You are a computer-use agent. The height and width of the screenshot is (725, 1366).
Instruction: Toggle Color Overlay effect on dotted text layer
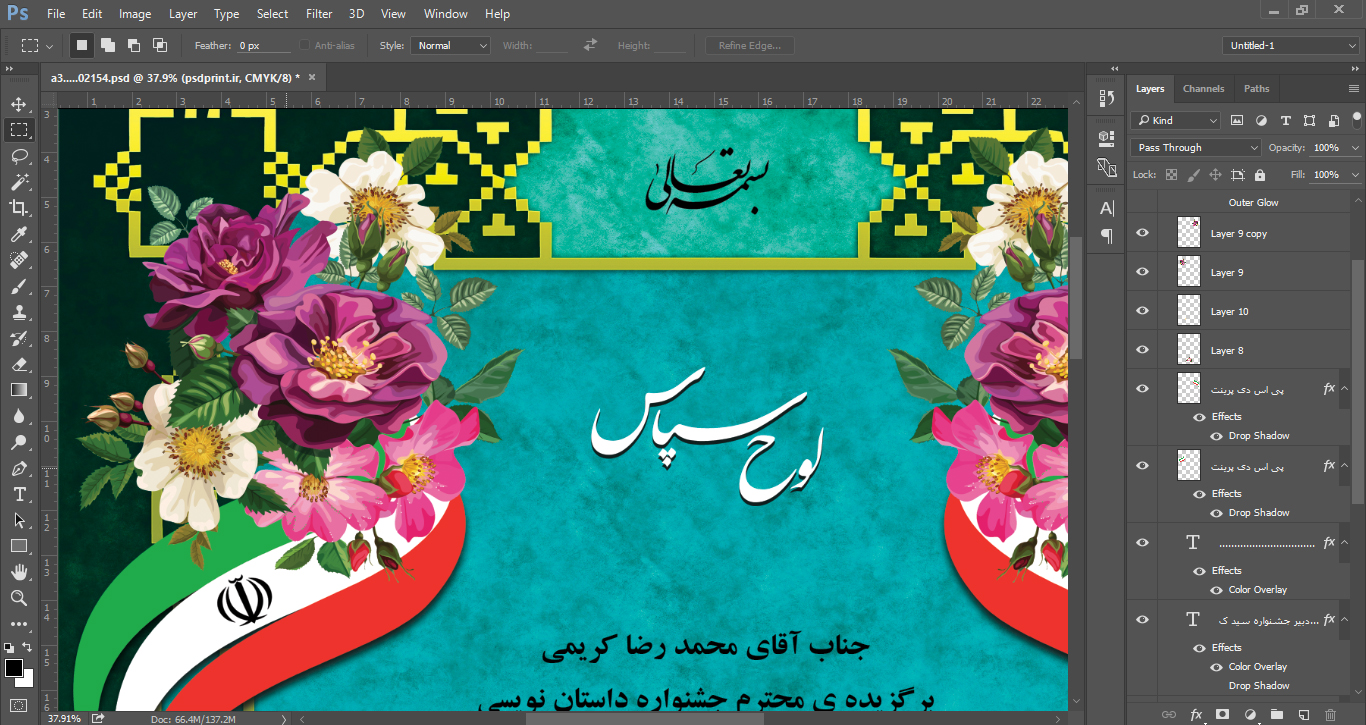[1217, 590]
